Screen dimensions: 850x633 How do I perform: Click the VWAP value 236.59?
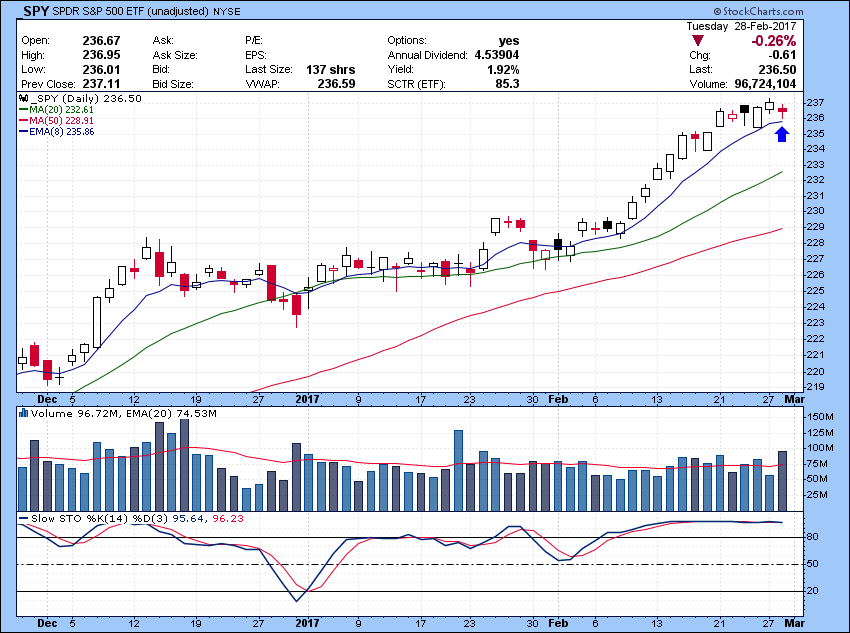pos(336,84)
